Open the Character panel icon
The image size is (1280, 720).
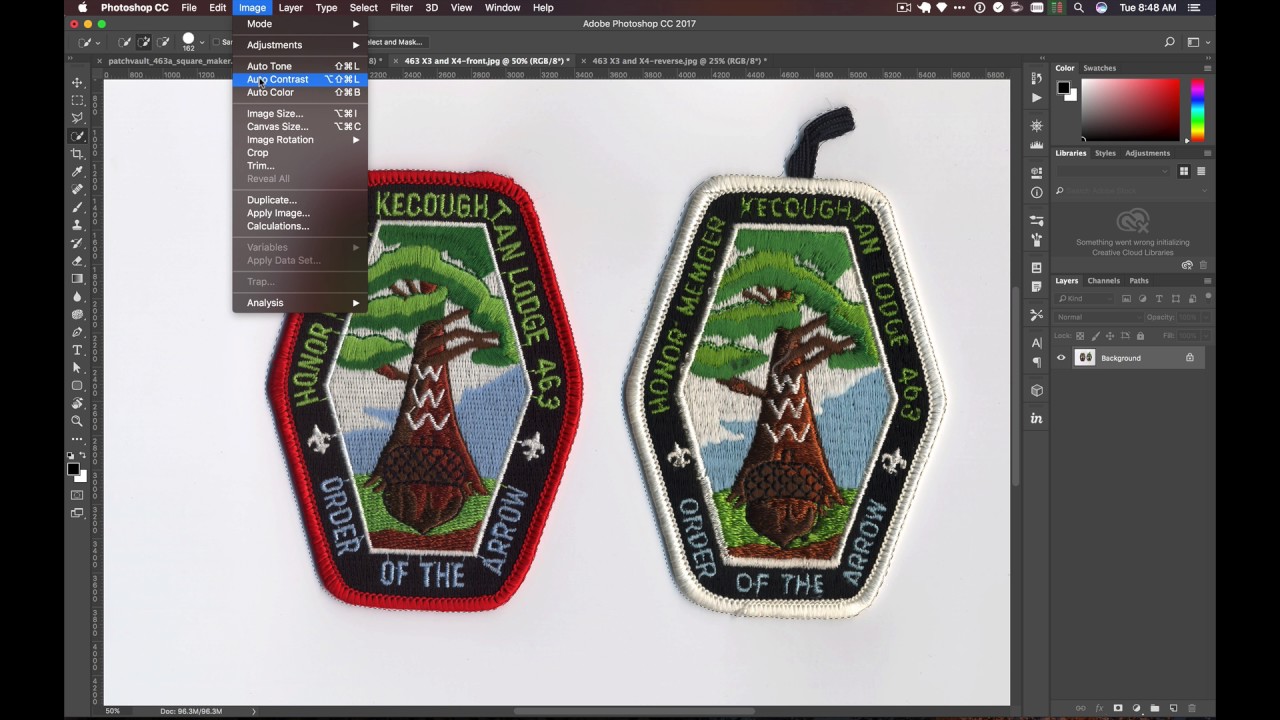(x=1036, y=343)
